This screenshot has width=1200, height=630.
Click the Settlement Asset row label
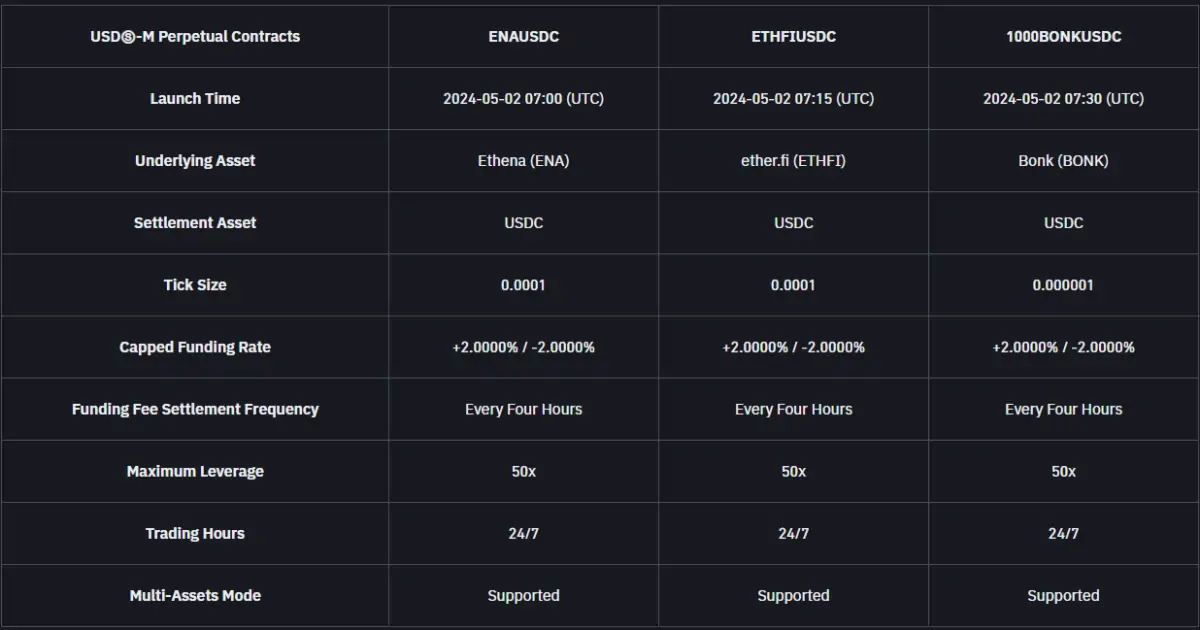(x=195, y=222)
